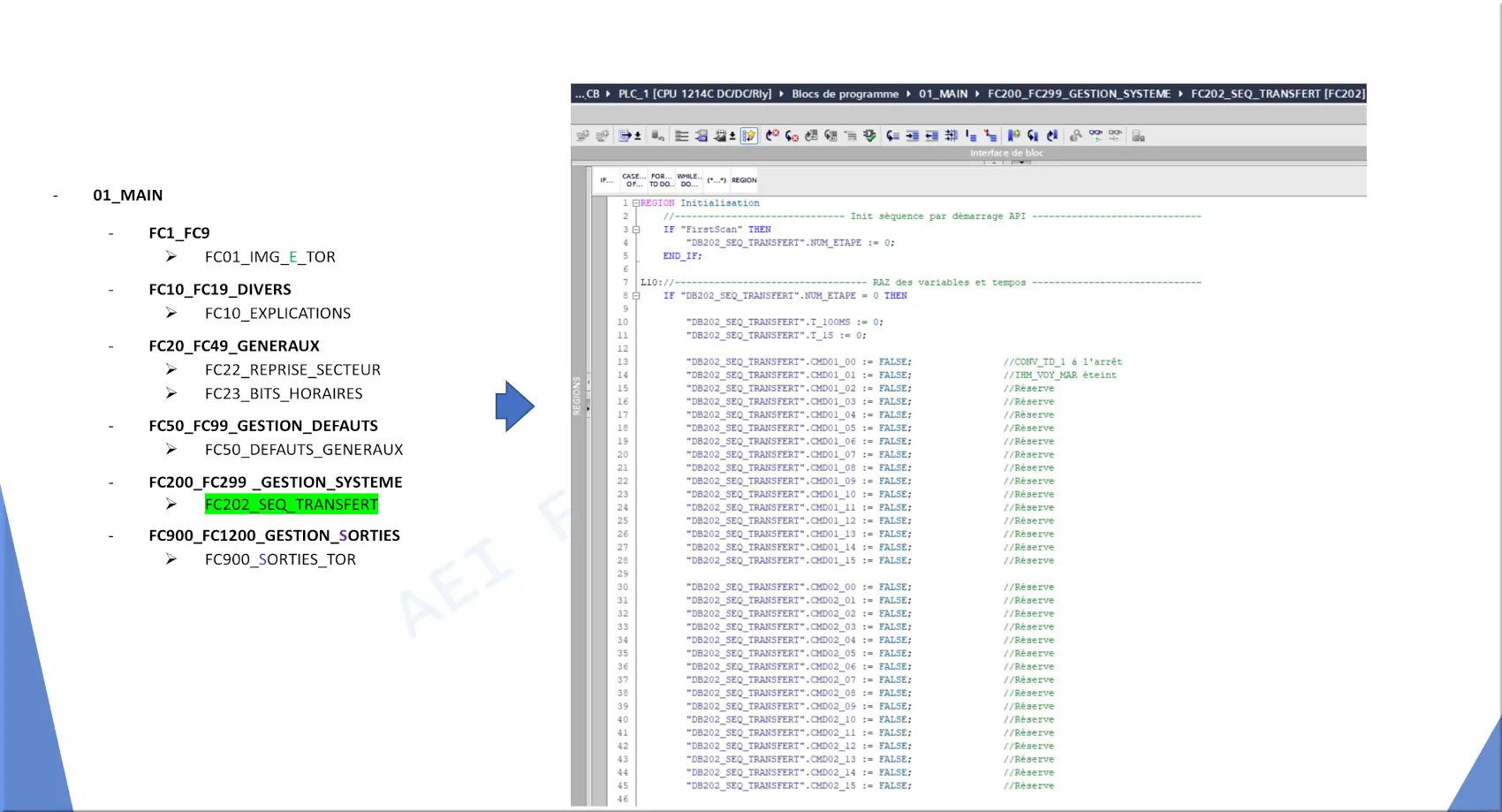Screen dimensions: 1502x812
Task: Click the T_100MS := 0 code line
Action: 785,323
